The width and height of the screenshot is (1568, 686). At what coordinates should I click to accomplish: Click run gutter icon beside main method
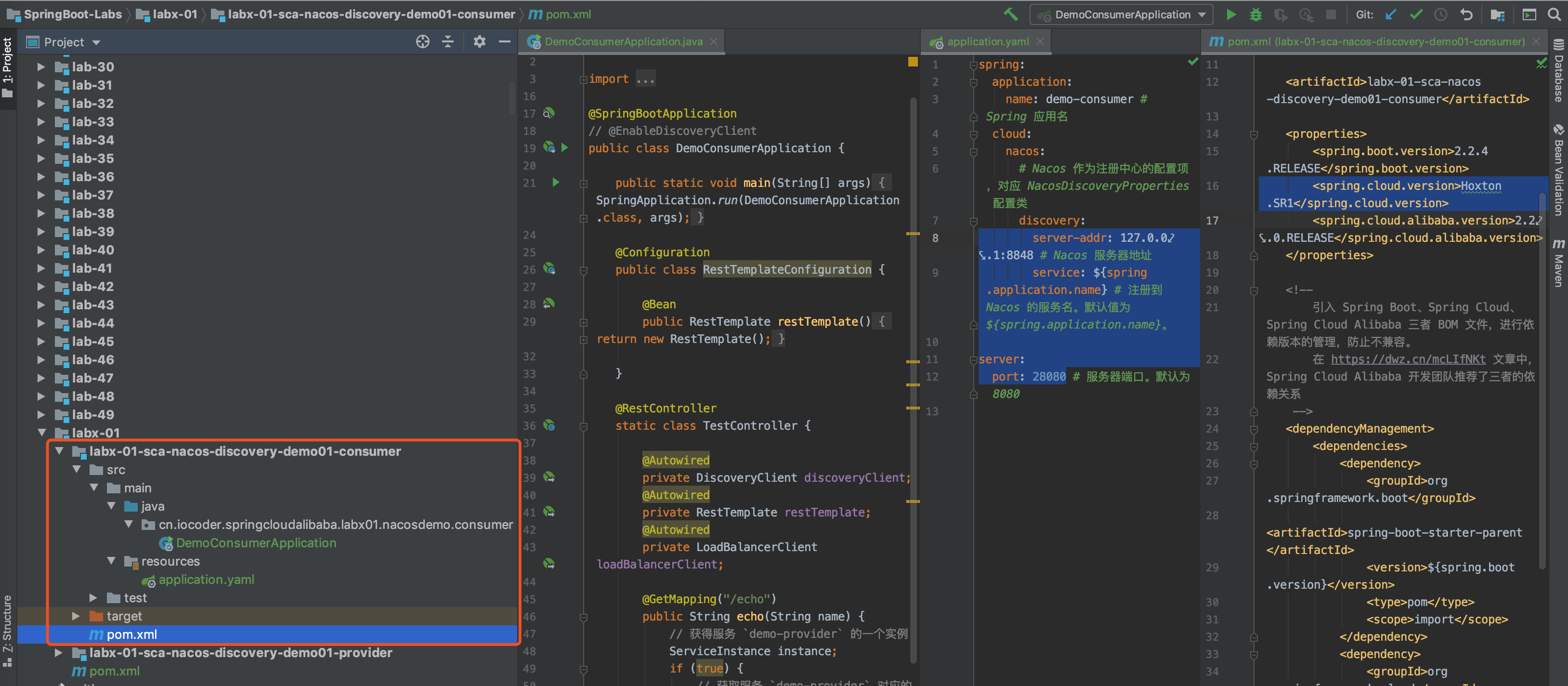point(555,182)
